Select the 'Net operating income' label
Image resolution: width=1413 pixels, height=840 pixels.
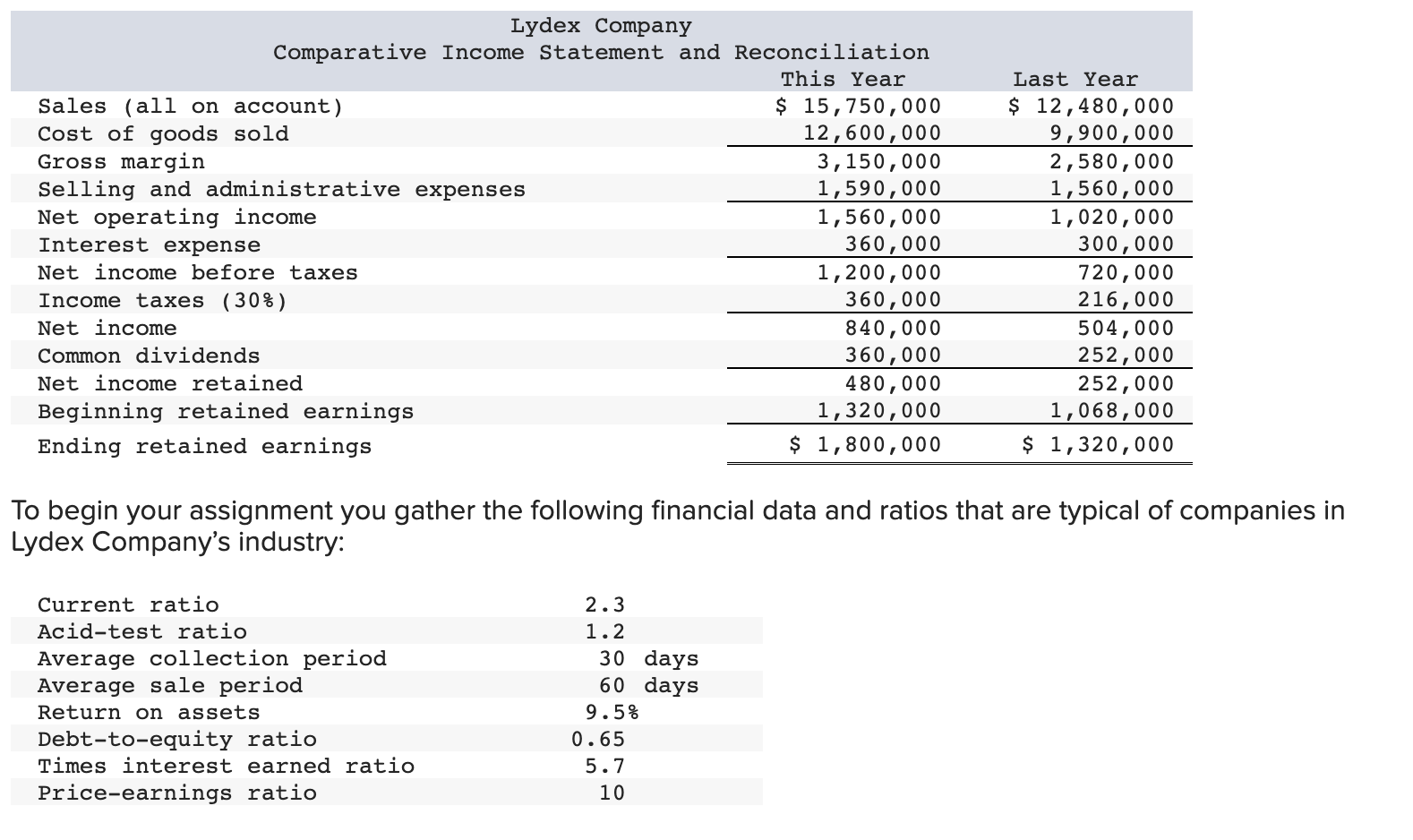pyautogui.click(x=176, y=217)
